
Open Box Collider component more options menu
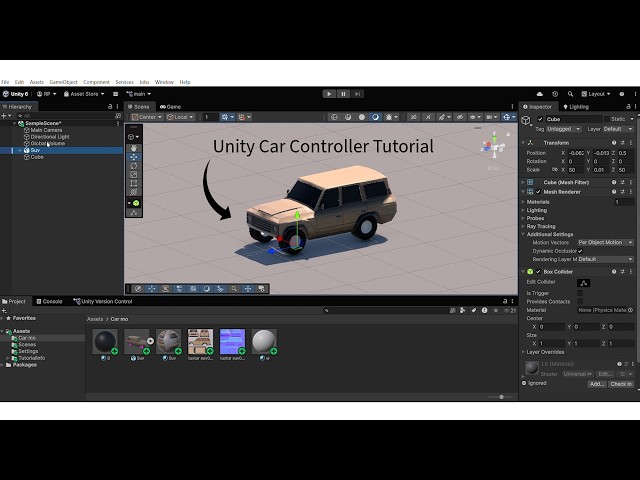(631, 272)
